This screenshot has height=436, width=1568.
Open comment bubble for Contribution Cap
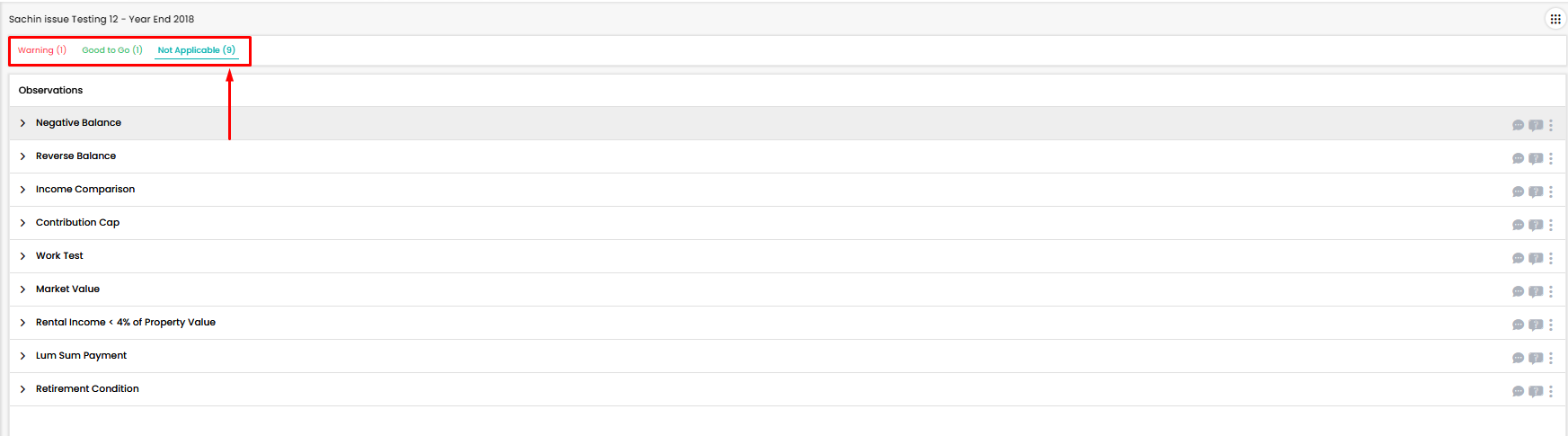(1519, 226)
